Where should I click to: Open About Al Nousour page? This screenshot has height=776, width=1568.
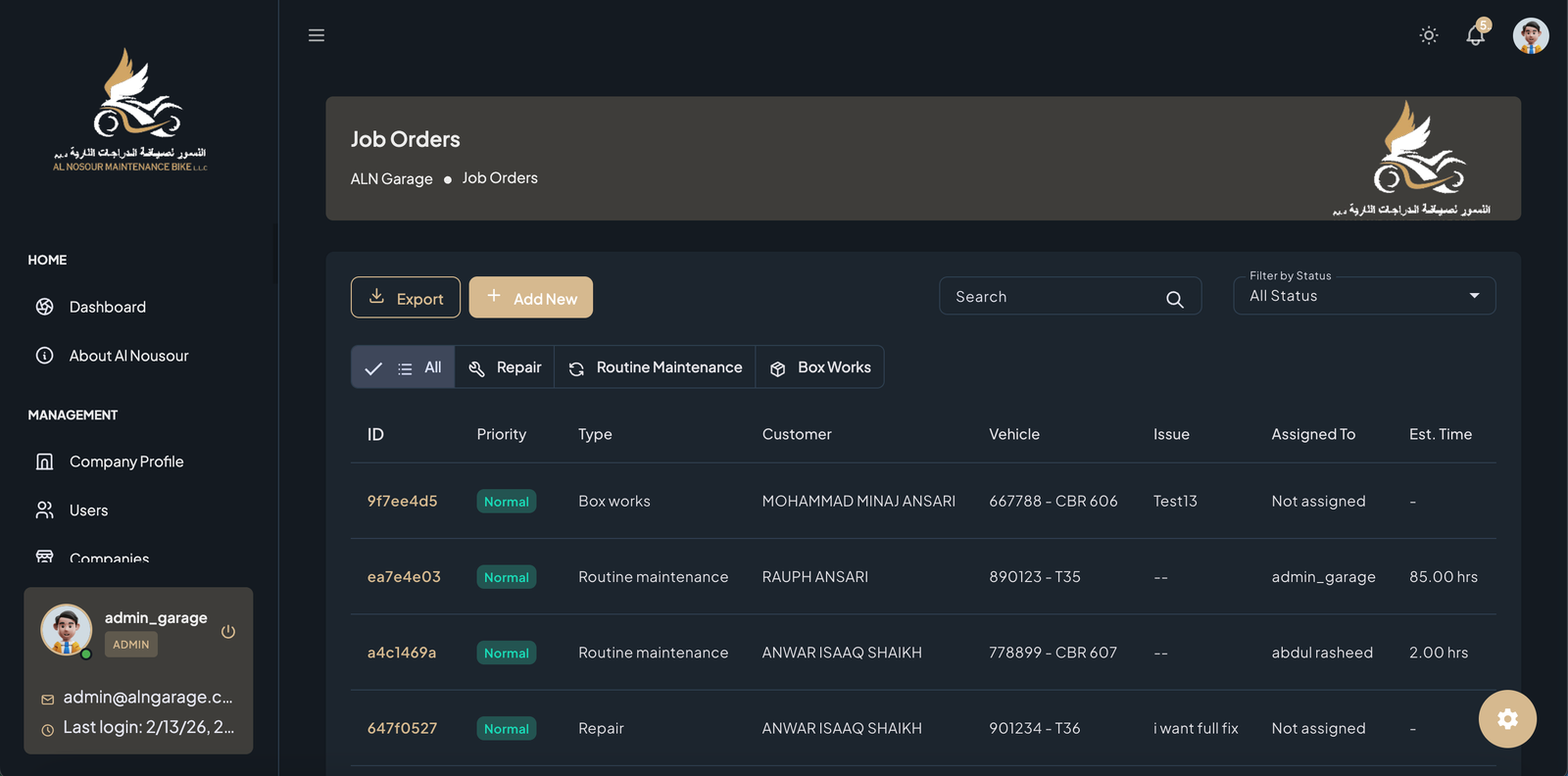coord(128,356)
